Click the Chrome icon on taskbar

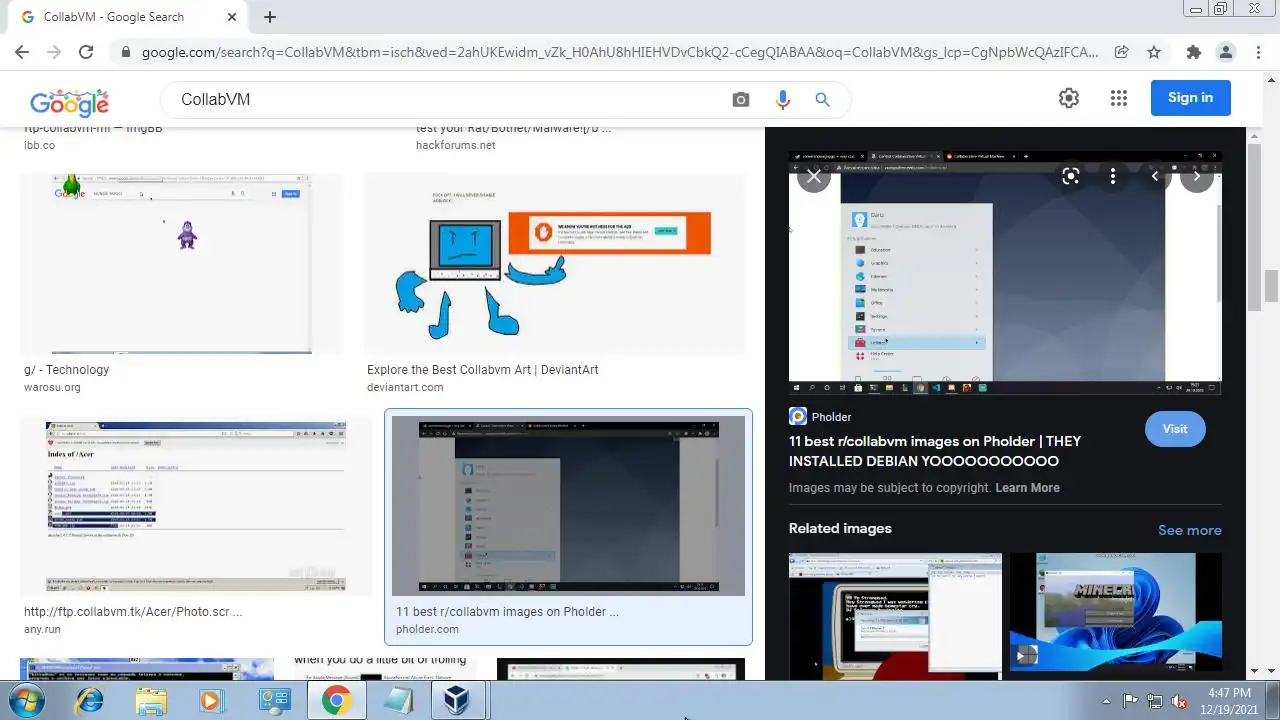[336, 701]
